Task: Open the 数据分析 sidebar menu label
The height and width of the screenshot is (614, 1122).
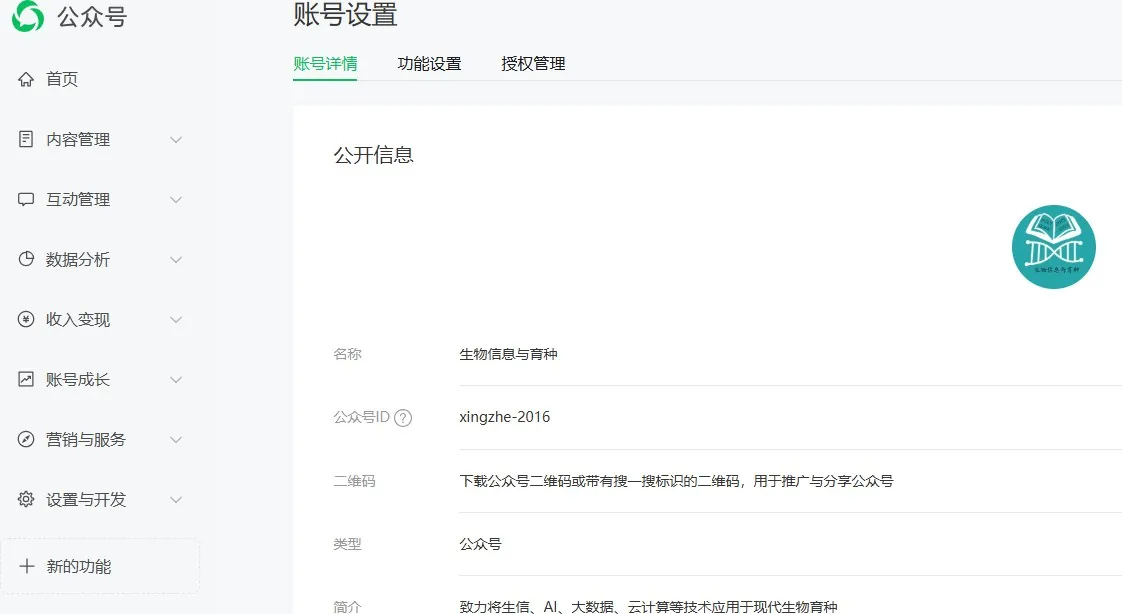Action: pos(78,260)
